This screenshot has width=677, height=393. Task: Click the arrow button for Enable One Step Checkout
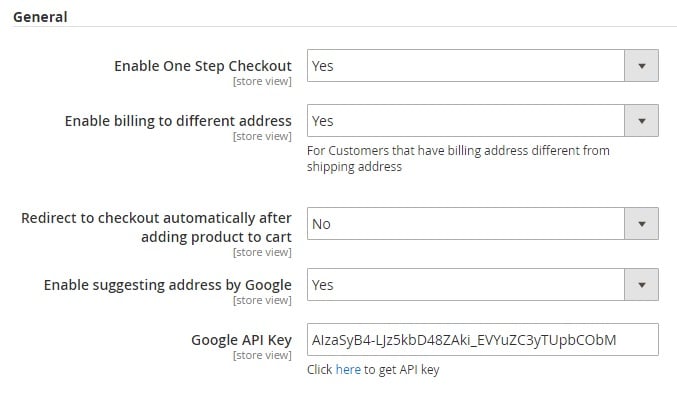[642, 66]
